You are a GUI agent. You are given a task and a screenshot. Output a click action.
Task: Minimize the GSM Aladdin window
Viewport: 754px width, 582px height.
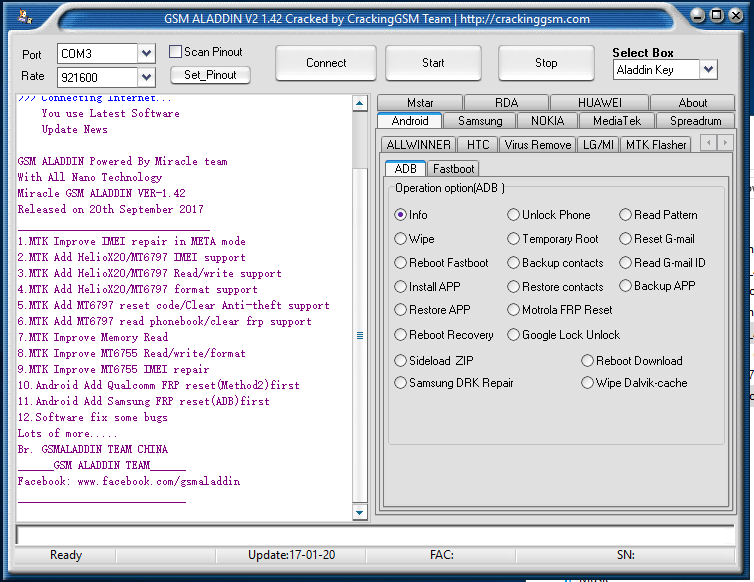point(698,15)
